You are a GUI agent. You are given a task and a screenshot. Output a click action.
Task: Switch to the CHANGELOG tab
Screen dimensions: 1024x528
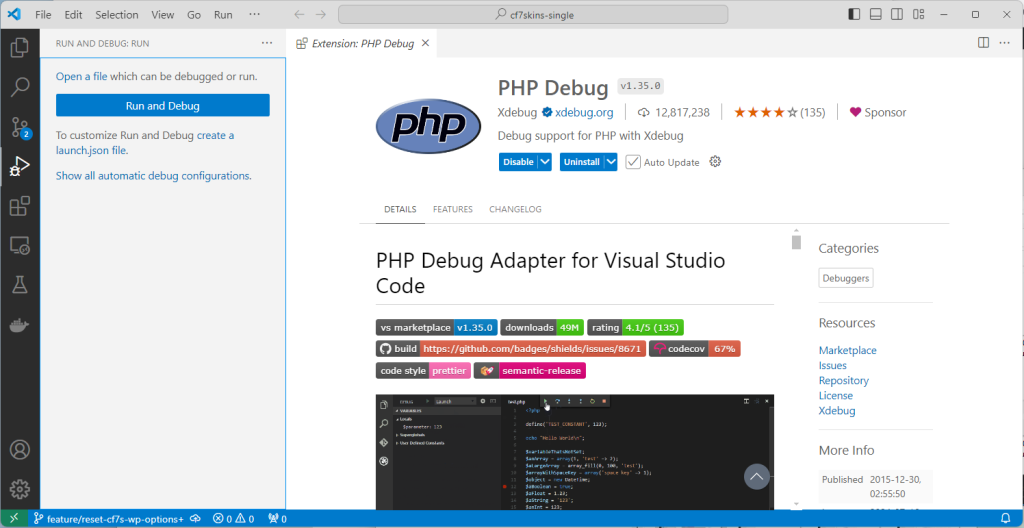tap(515, 209)
